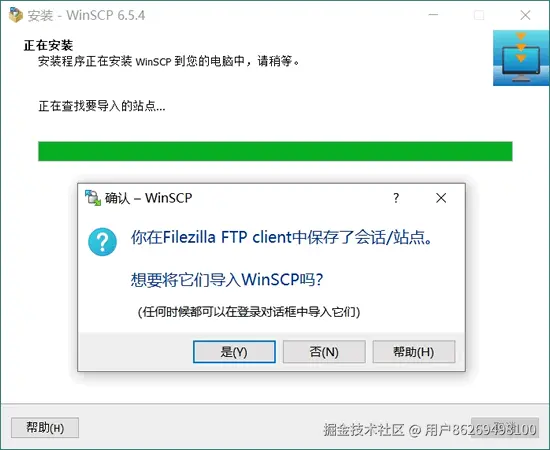The height and width of the screenshot is (450, 550).
Task: Click the Filezilla FTP client message line
Action: pyautogui.click(x=282, y=237)
